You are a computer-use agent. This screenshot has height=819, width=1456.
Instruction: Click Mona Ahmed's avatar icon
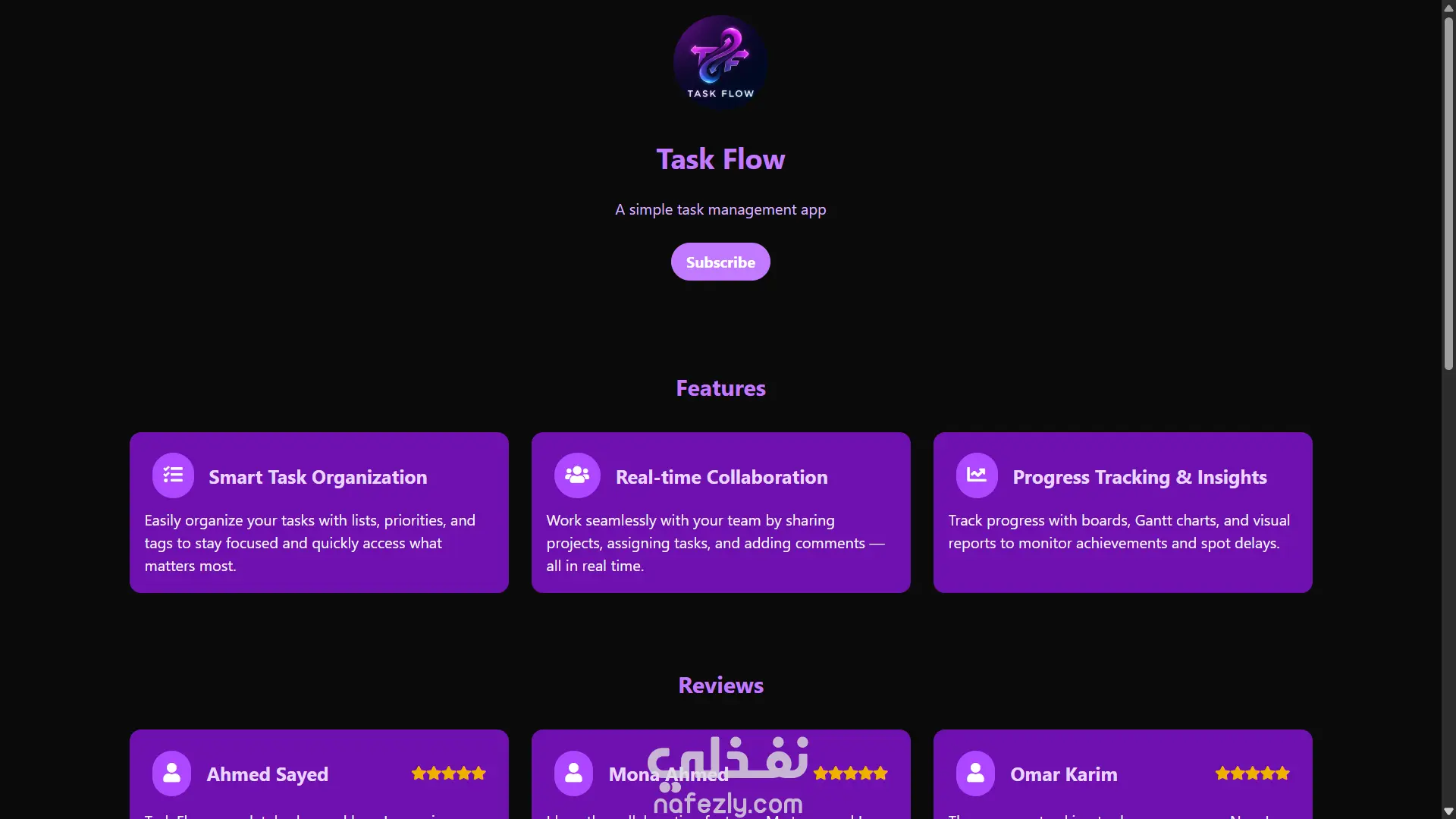[574, 773]
